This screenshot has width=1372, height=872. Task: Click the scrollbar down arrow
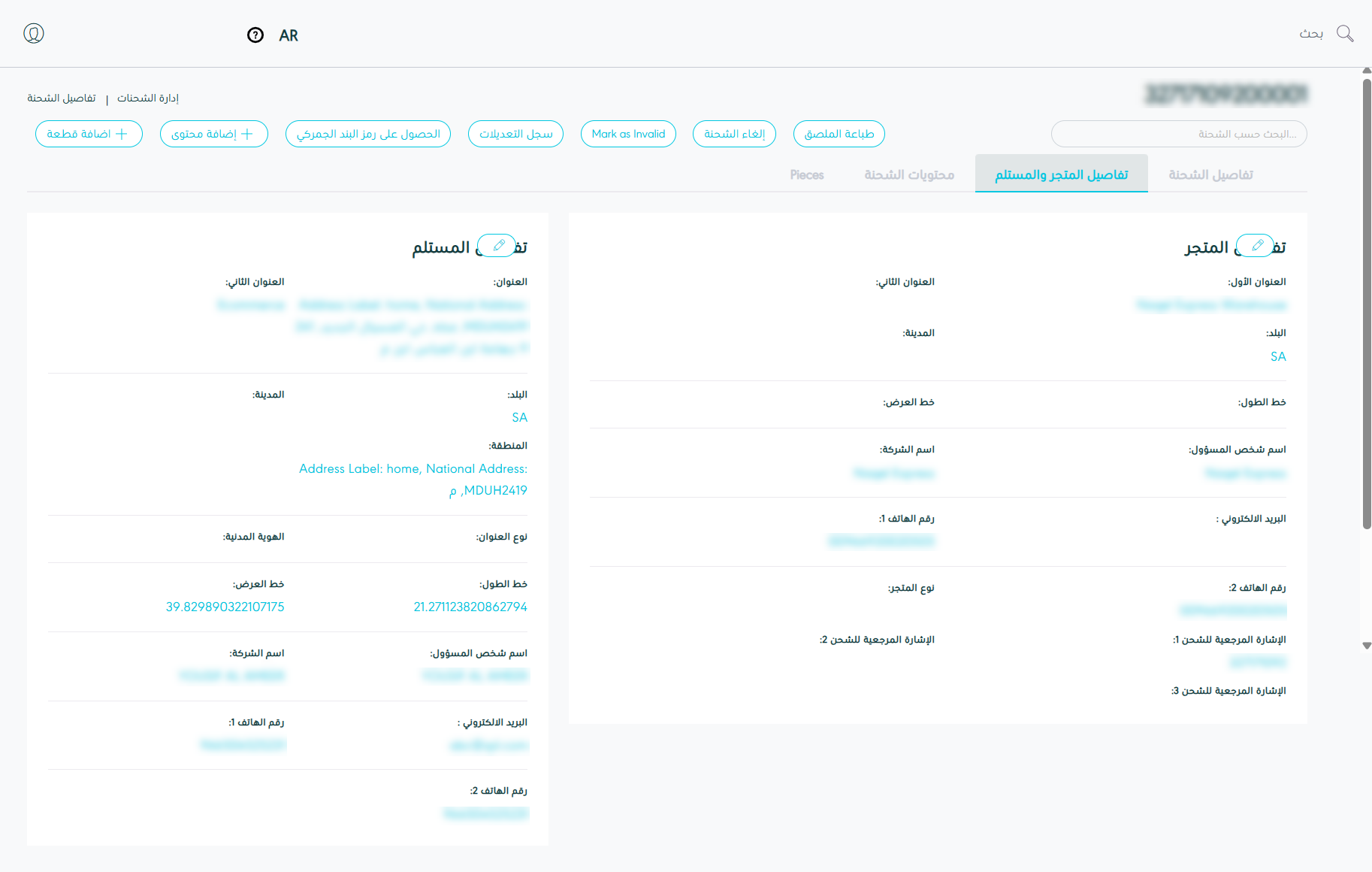[x=1367, y=646]
